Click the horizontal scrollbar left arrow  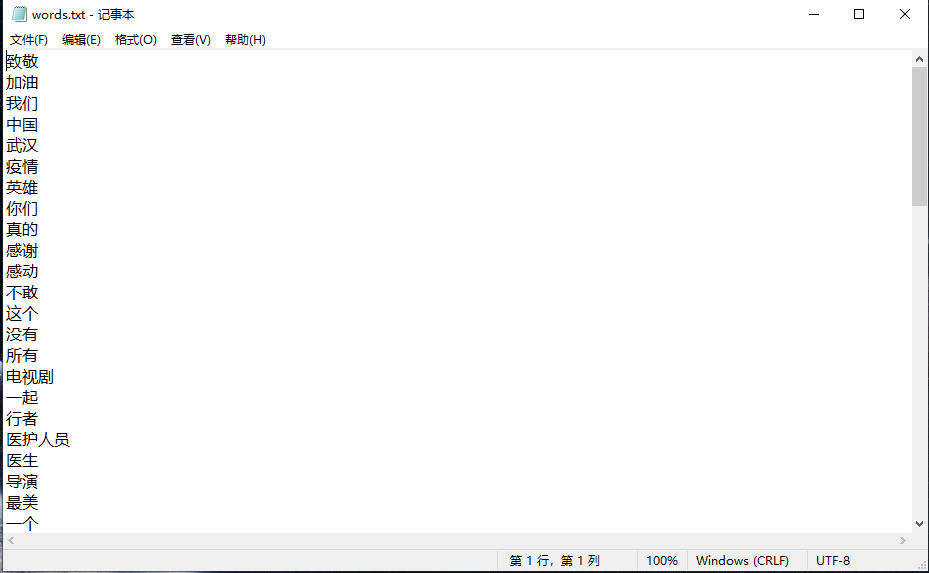coord(11,540)
